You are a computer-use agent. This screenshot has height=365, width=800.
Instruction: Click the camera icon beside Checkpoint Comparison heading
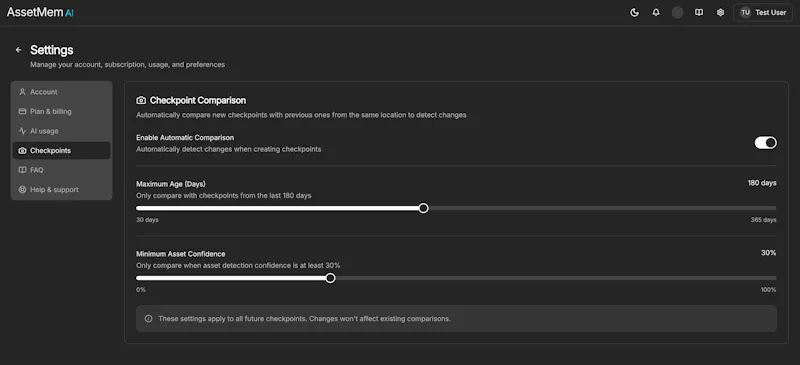[141, 101]
